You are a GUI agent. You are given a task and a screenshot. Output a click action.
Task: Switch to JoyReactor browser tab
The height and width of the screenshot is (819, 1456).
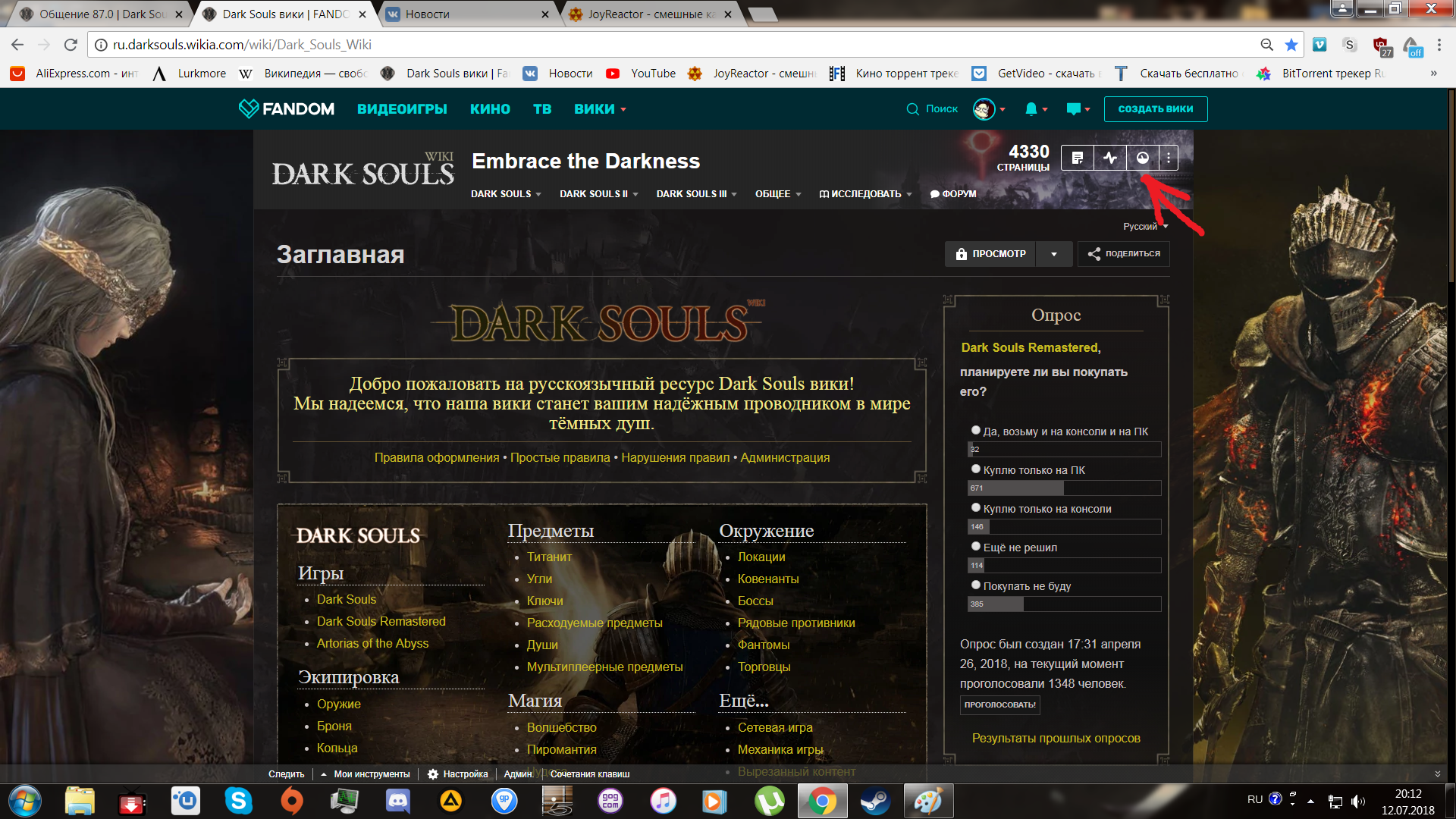651,14
